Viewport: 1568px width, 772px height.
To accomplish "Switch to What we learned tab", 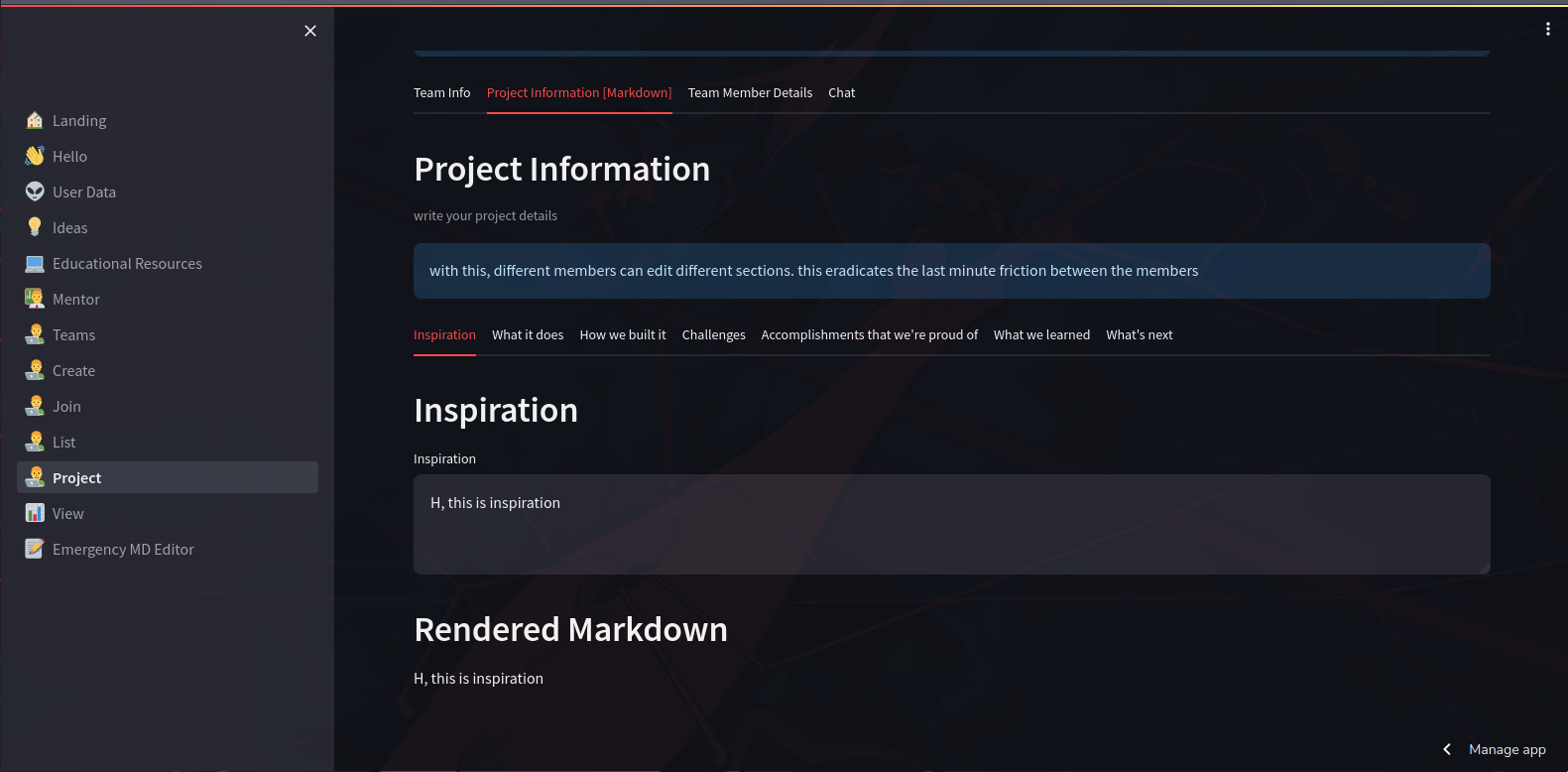I will [x=1041, y=334].
